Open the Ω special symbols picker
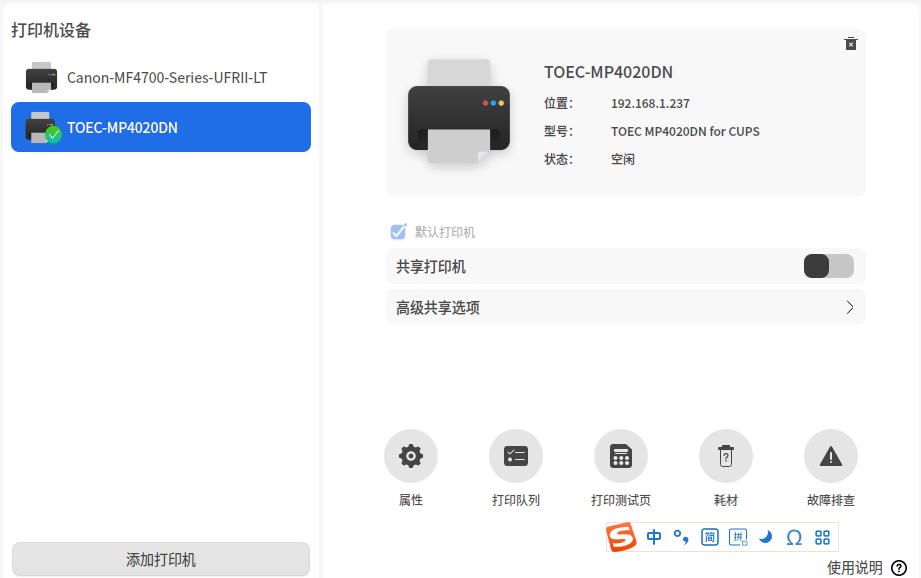Screen dimensions: 921x578 [x=794, y=537]
